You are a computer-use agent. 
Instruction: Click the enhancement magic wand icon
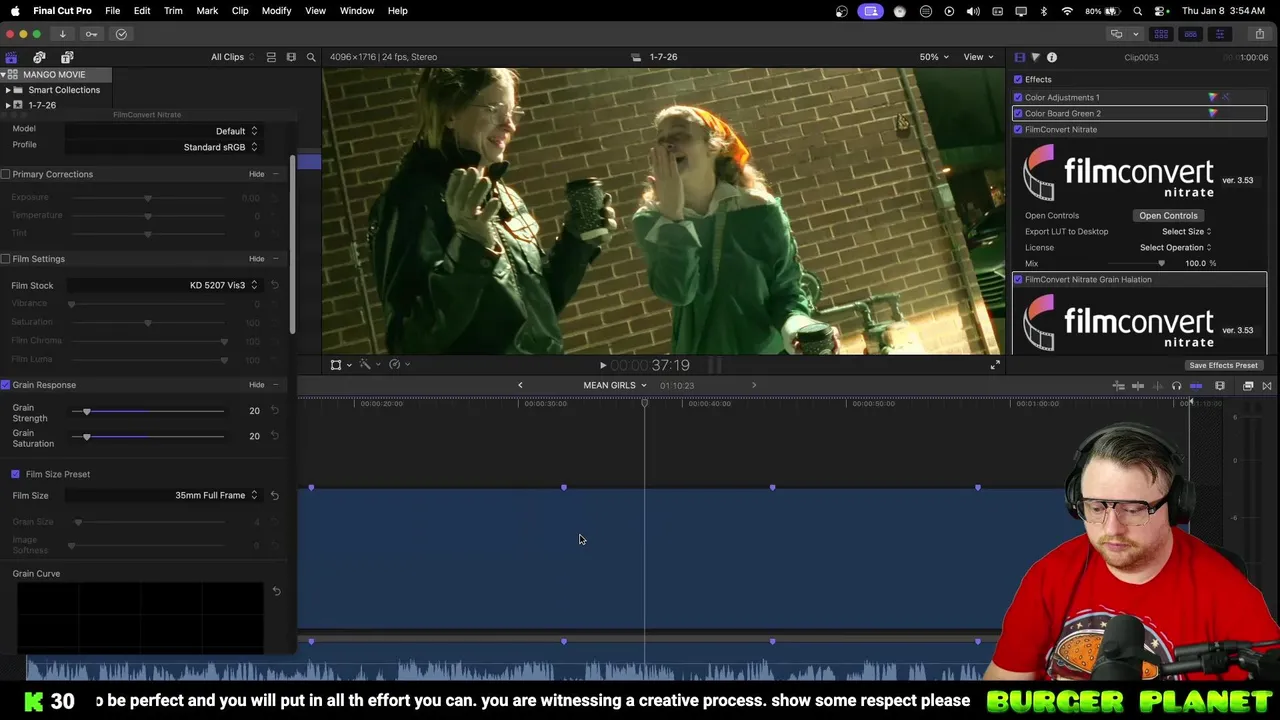(365, 365)
